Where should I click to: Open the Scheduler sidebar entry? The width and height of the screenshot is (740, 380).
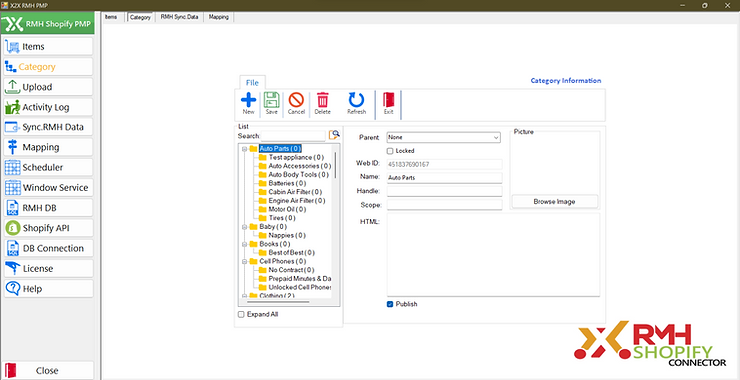(x=48, y=168)
